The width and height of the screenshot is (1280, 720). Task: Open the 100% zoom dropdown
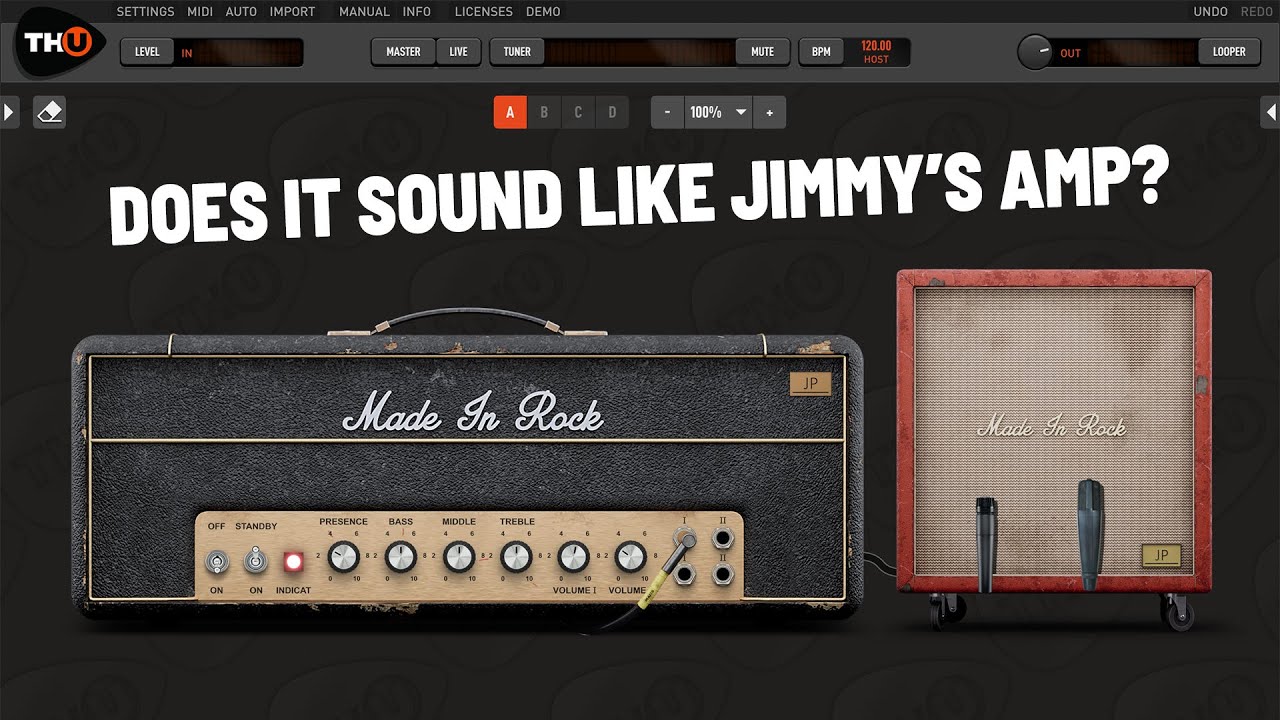point(718,112)
